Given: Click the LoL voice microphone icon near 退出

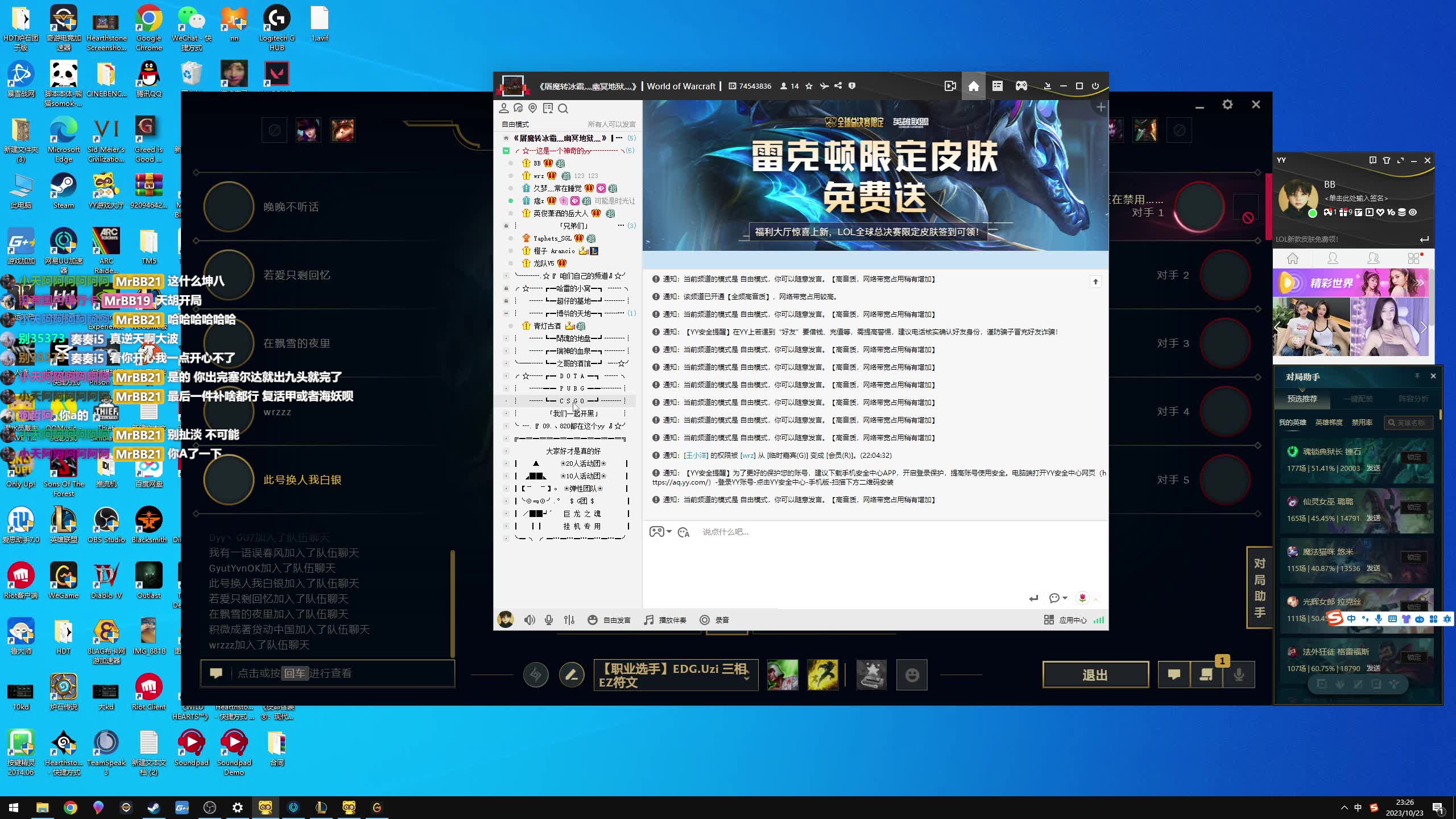Looking at the screenshot, I should pyautogui.click(x=1239, y=675).
